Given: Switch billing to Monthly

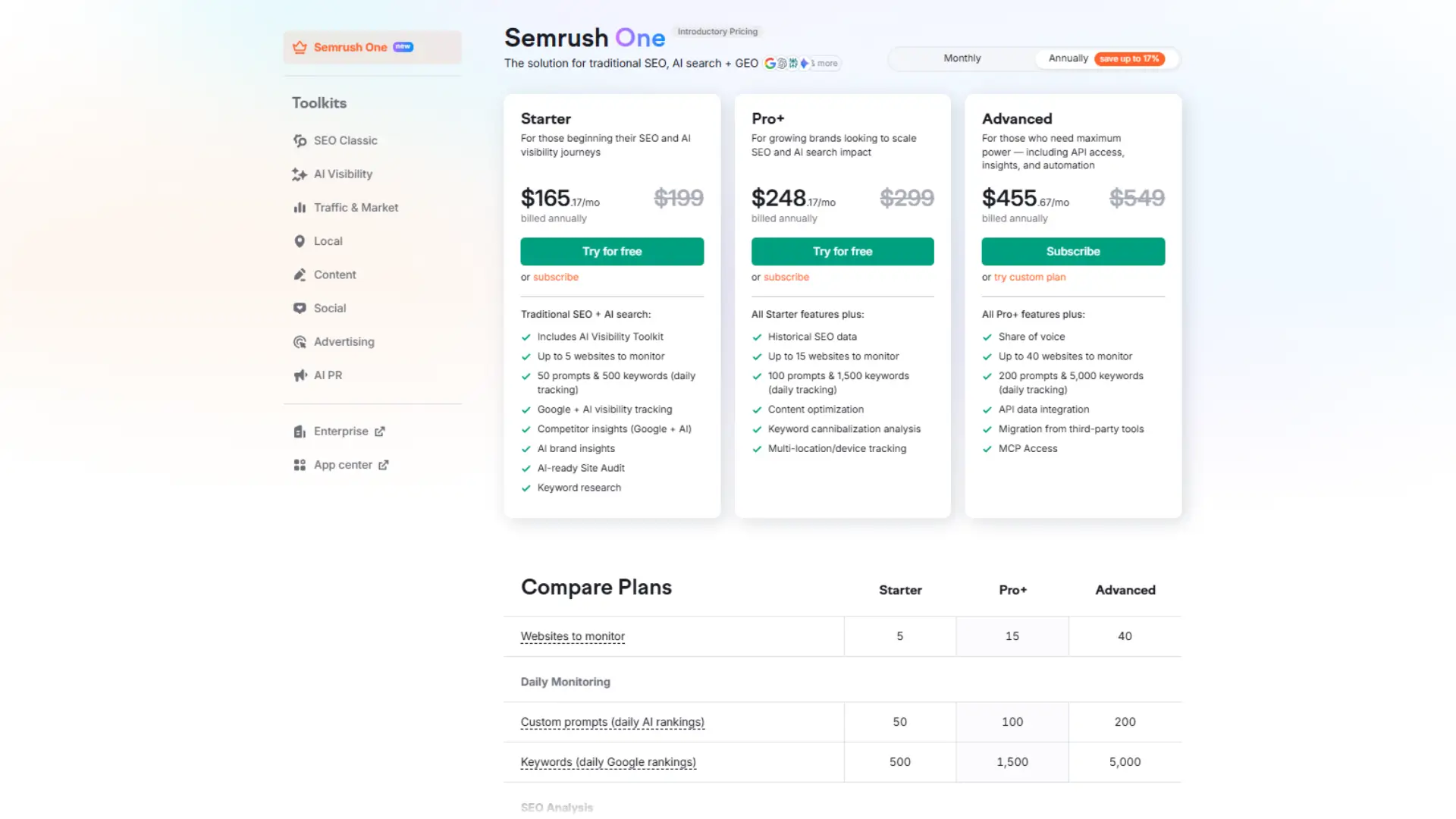Looking at the screenshot, I should 962,58.
